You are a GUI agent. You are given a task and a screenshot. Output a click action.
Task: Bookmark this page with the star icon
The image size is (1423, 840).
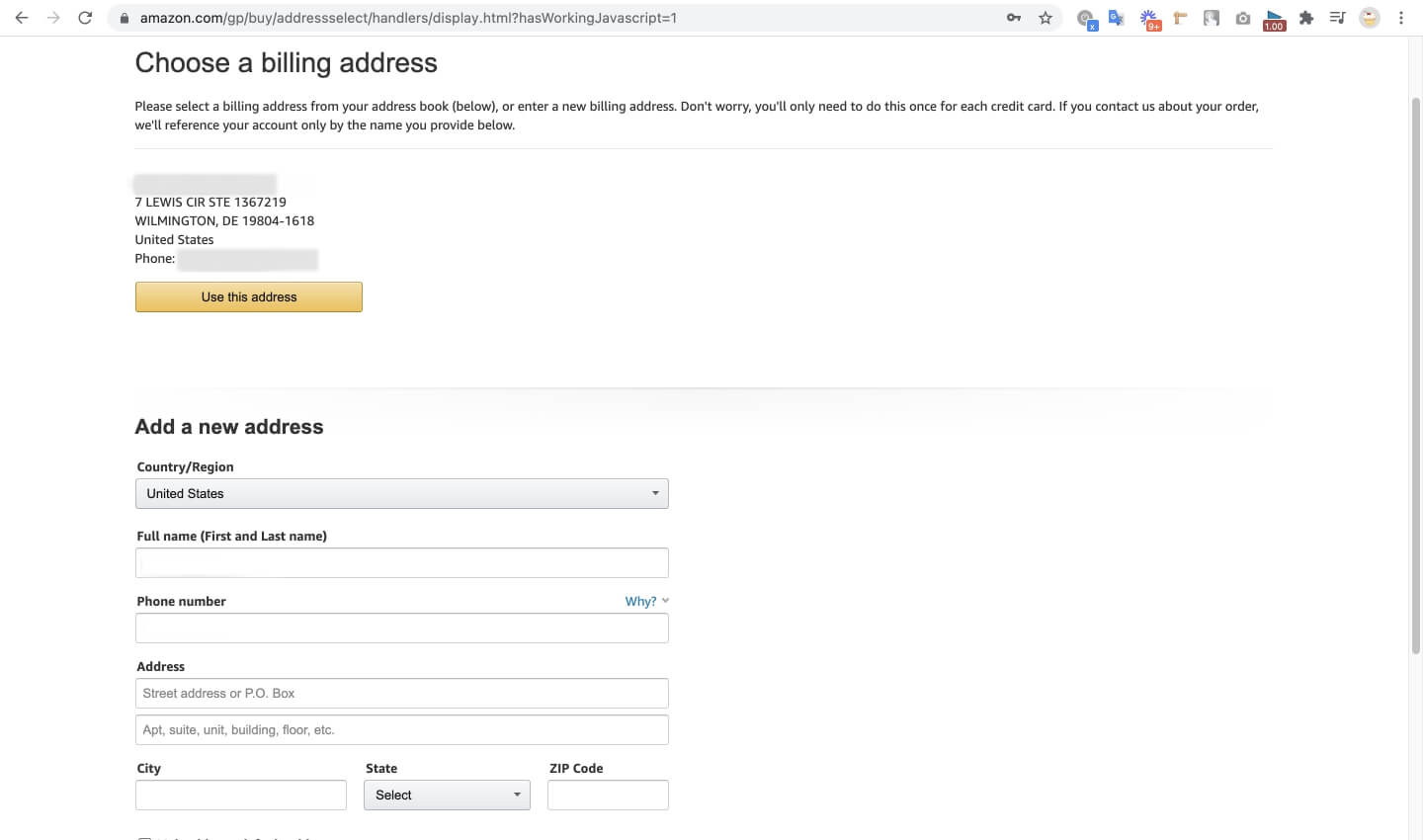tap(1046, 18)
